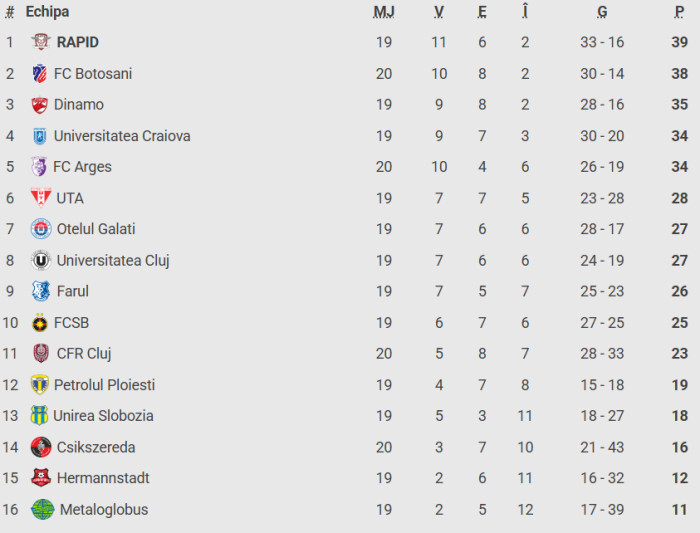Click the FC Botosani club logo
Screen dimensions: 700x533
(x=39, y=73)
